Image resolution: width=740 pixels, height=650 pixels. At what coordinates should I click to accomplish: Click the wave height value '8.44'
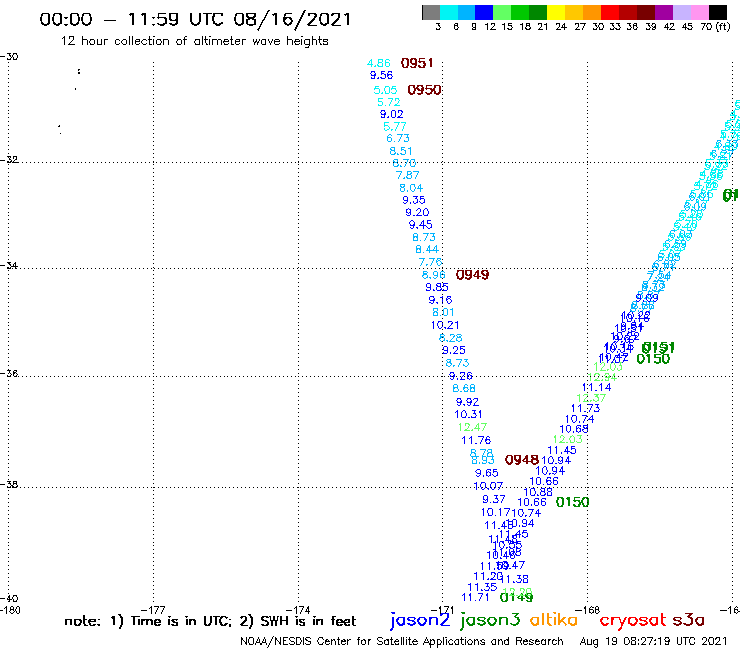427,249
